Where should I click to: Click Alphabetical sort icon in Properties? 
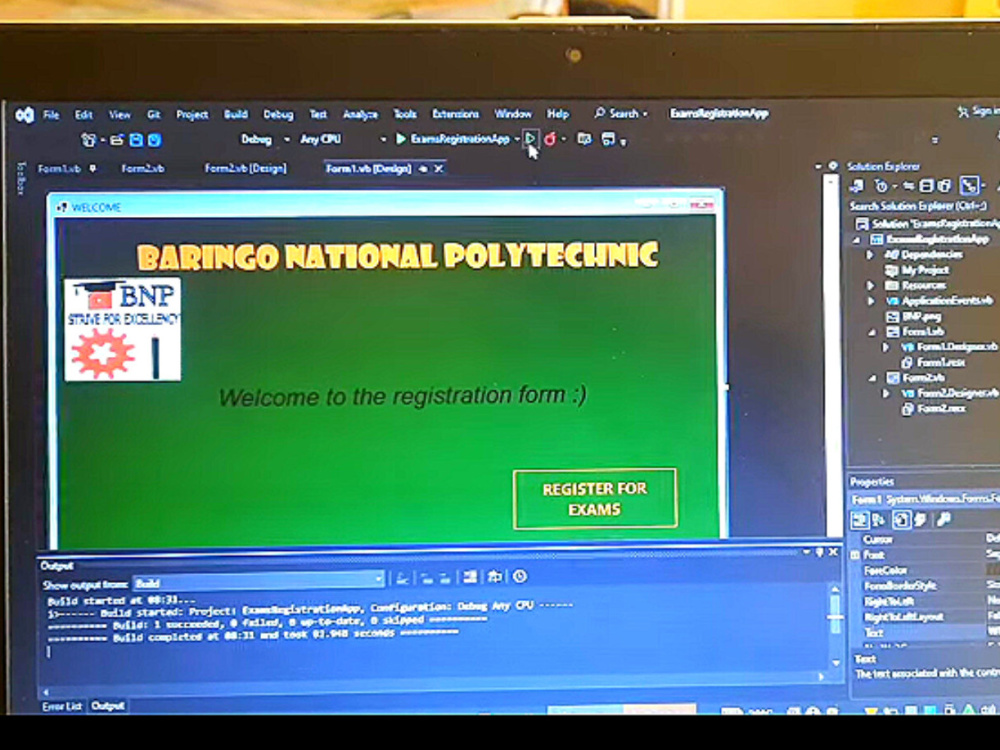(x=878, y=520)
